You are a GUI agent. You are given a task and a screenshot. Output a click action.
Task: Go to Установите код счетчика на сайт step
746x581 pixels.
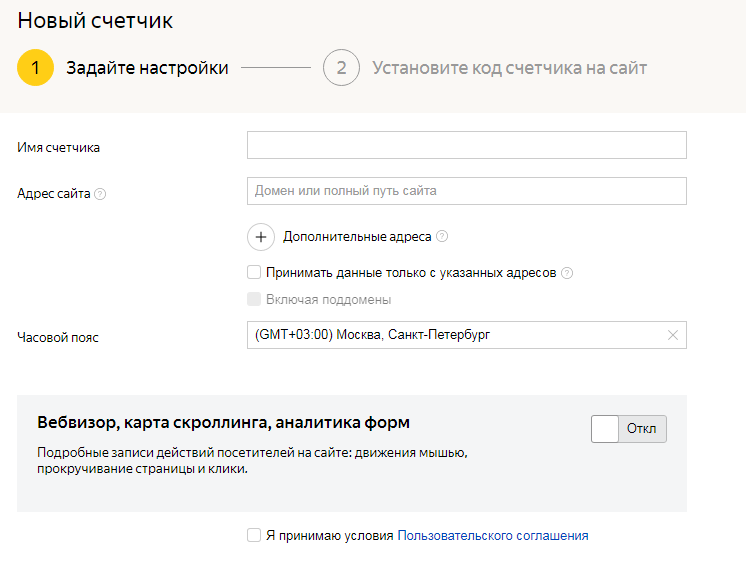coord(509,68)
